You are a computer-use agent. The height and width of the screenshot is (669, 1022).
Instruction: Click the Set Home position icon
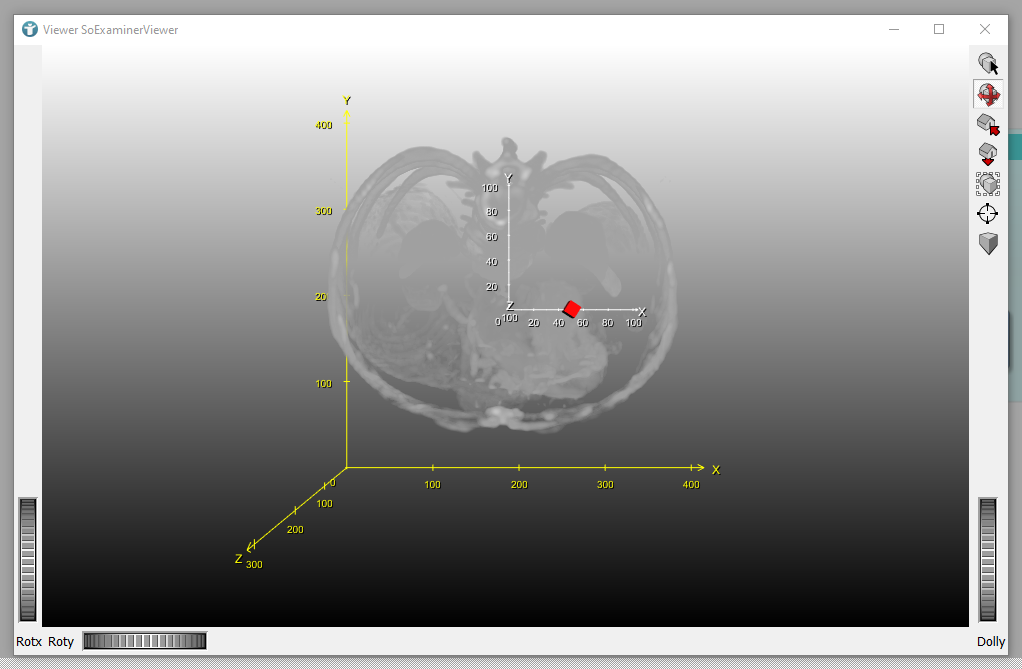point(988,154)
